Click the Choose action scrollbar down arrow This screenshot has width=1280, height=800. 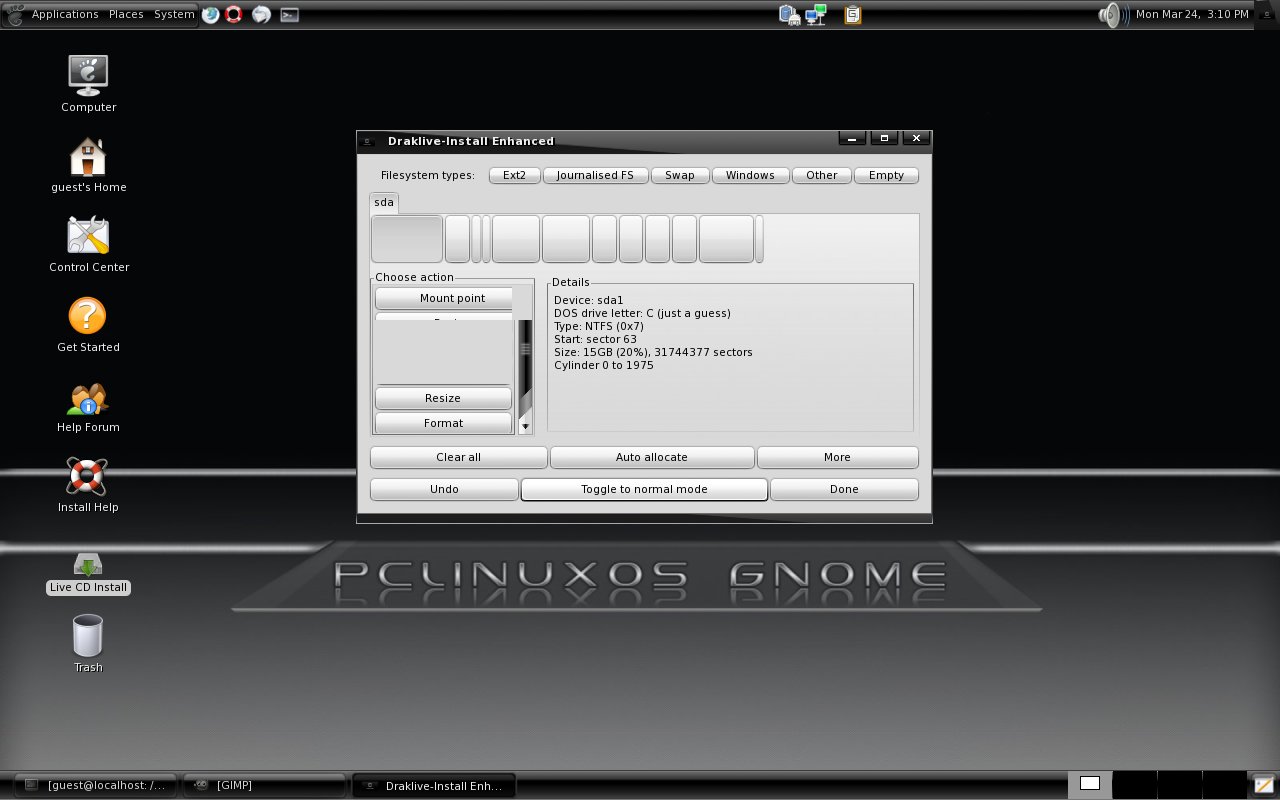point(525,426)
